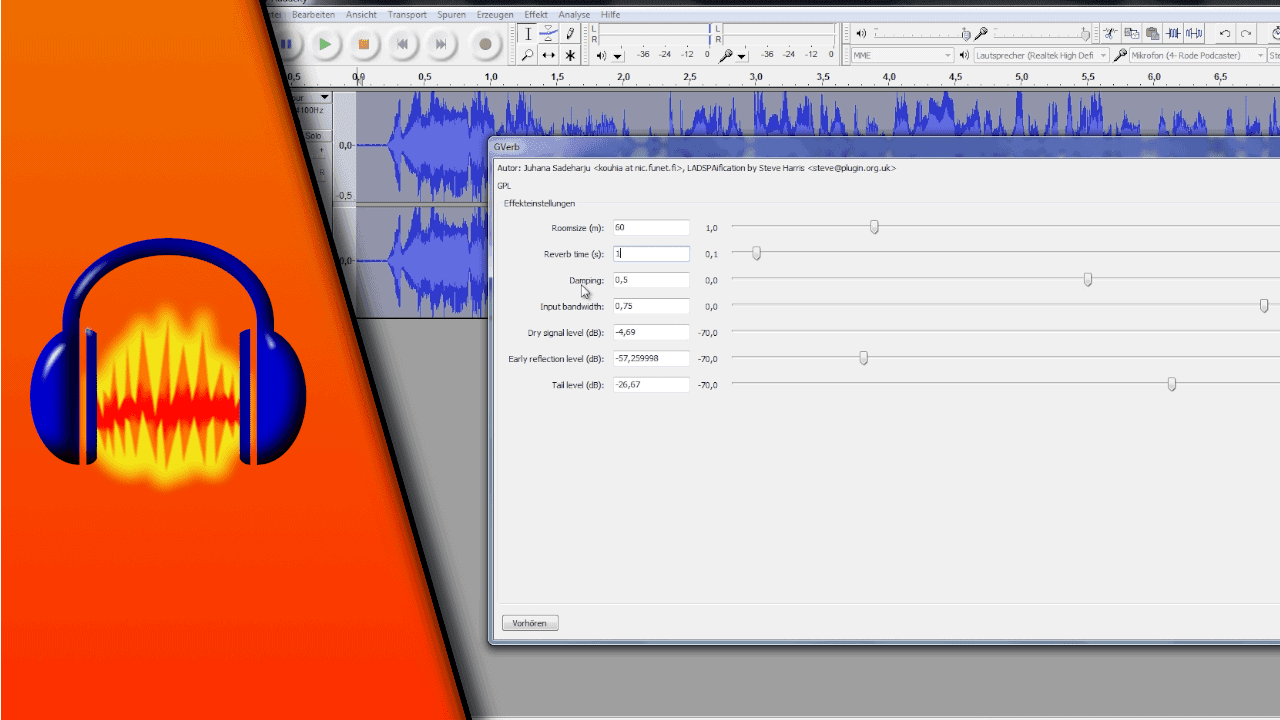The height and width of the screenshot is (720, 1280).
Task: Click the Input bandwidth input field
Action: coord(651,306)
